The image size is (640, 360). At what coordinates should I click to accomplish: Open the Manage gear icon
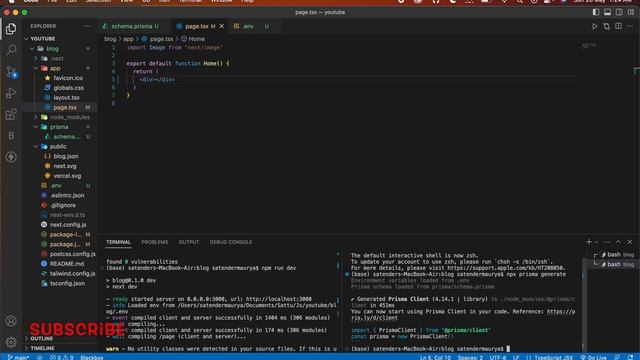coord(11,342)
